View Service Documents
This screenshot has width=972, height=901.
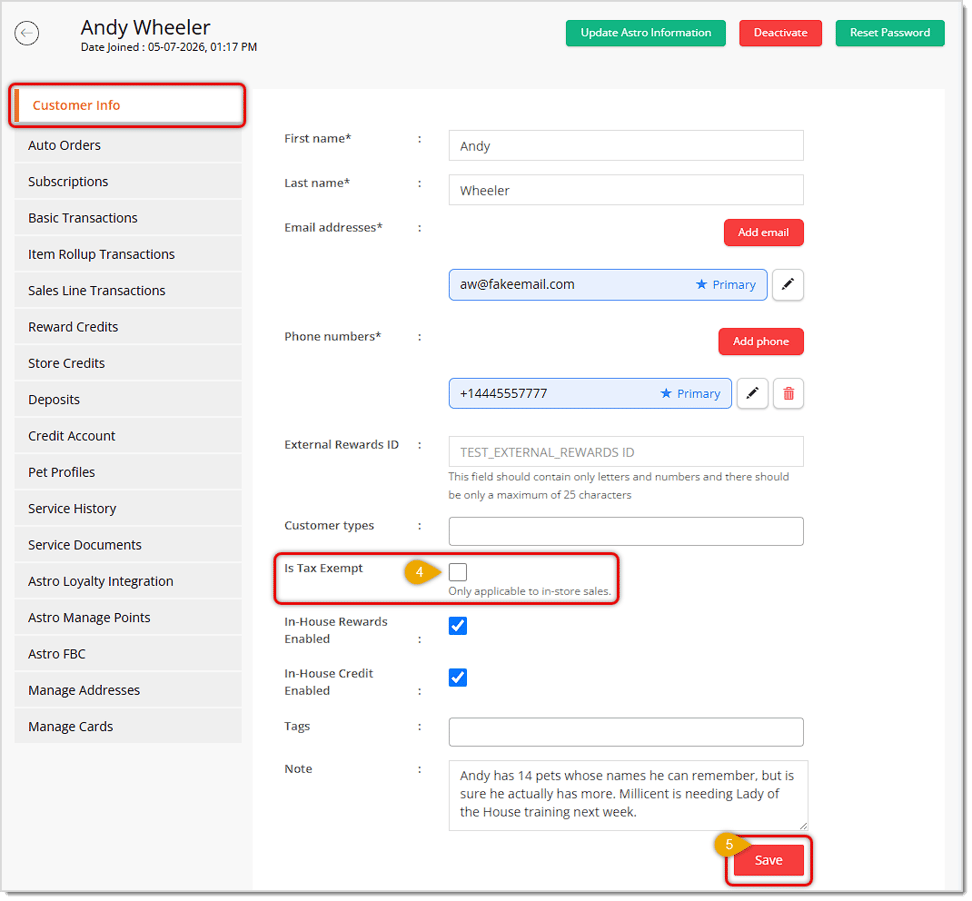[x=128, y=546]
